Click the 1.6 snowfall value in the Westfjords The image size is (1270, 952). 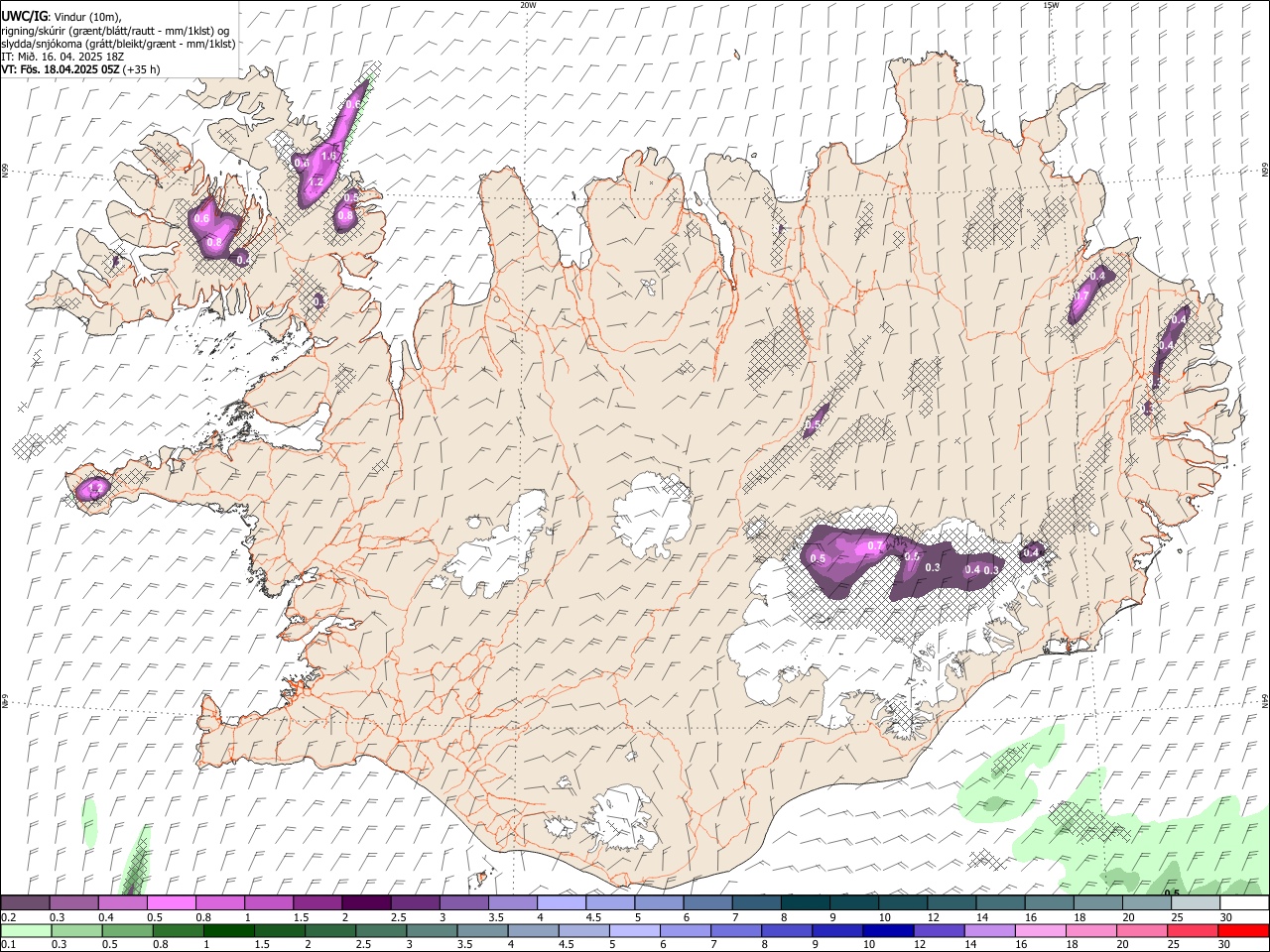point(329,156)
